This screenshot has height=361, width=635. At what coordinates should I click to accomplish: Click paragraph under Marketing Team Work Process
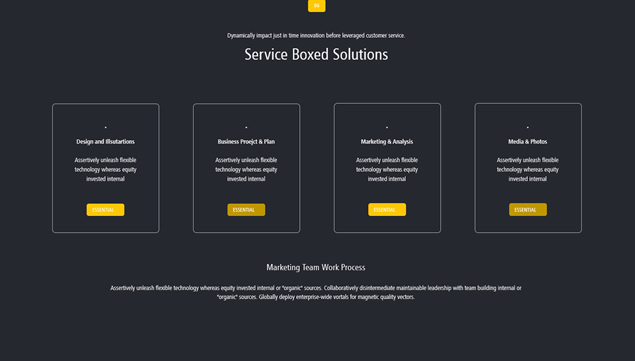[316, 293]
